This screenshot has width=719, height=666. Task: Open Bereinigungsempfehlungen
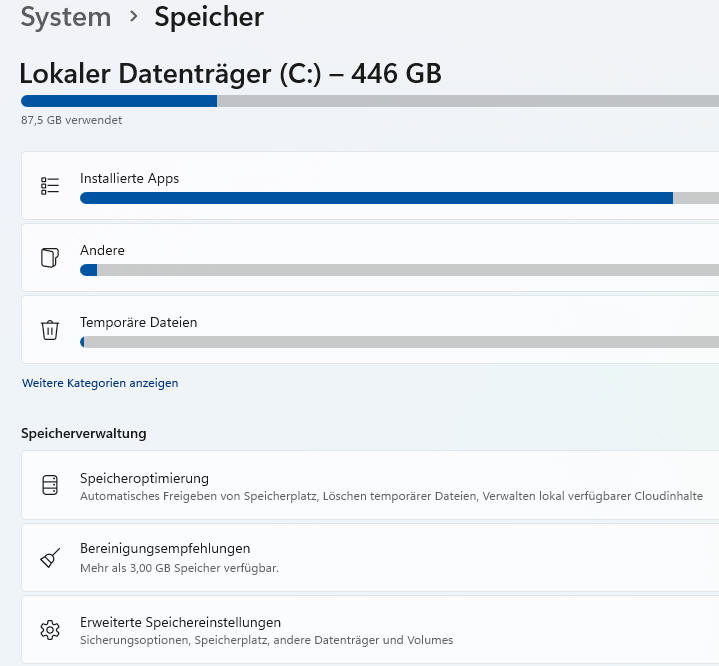coord(370,557)
